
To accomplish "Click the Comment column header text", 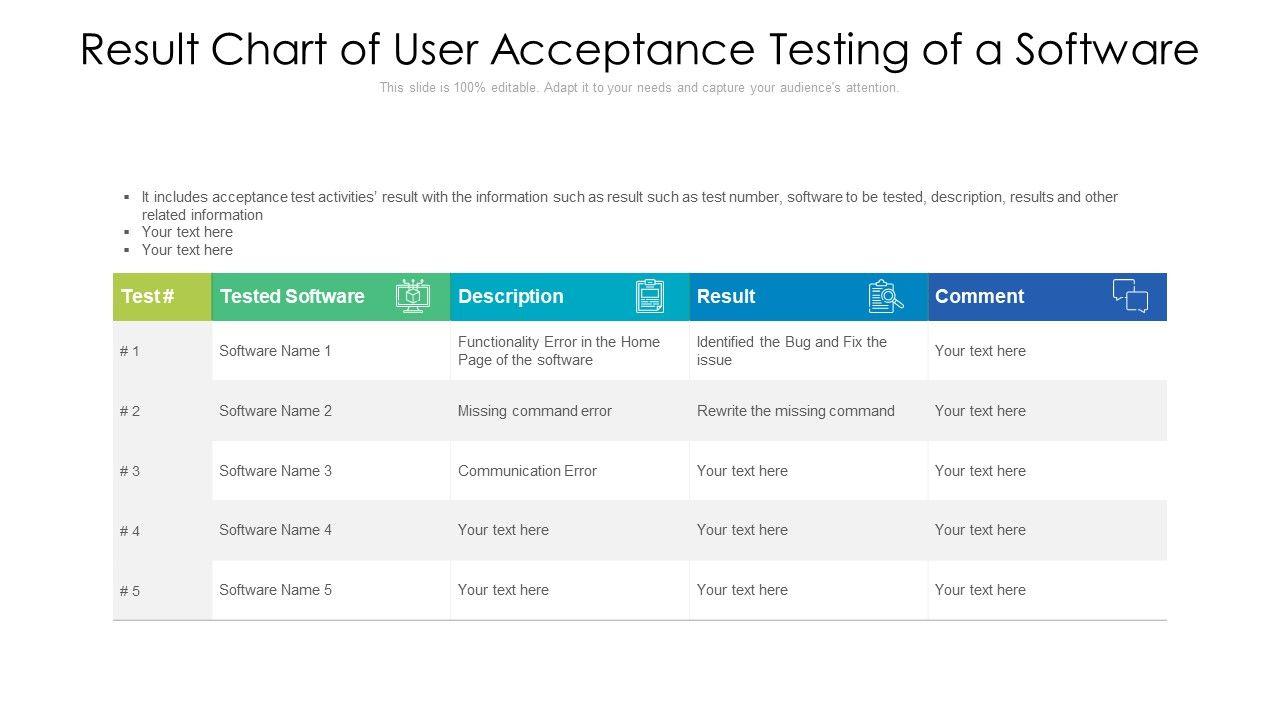I will click(979, 296).
